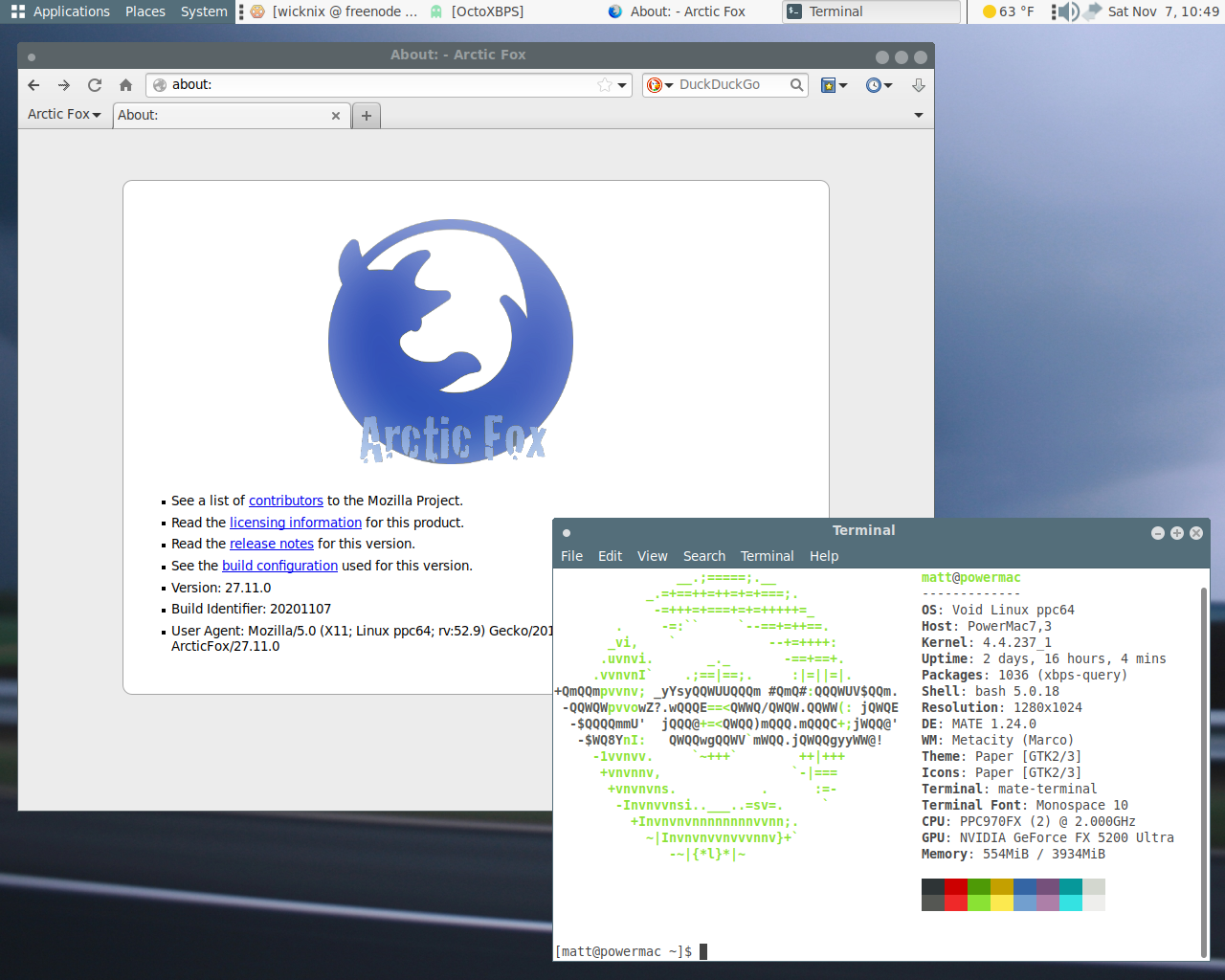This screenshot has width=1225, height=980.
Task: Open the Terminal Search menu
Action: (x=704, y=556)
